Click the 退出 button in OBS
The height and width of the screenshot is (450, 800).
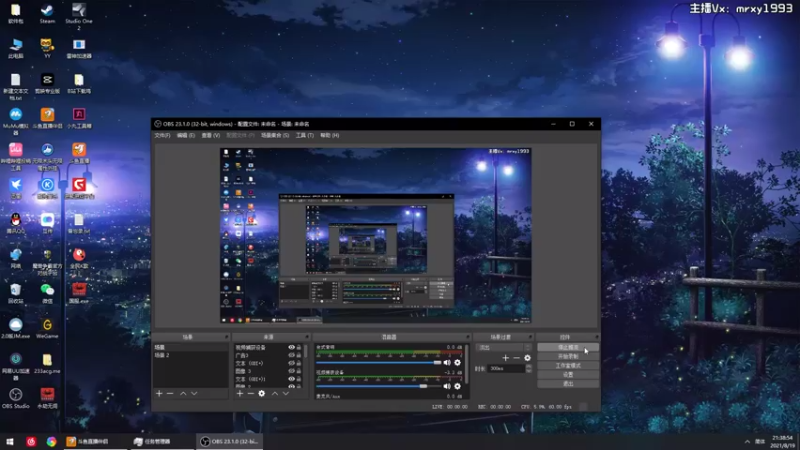tap(568, 384)
